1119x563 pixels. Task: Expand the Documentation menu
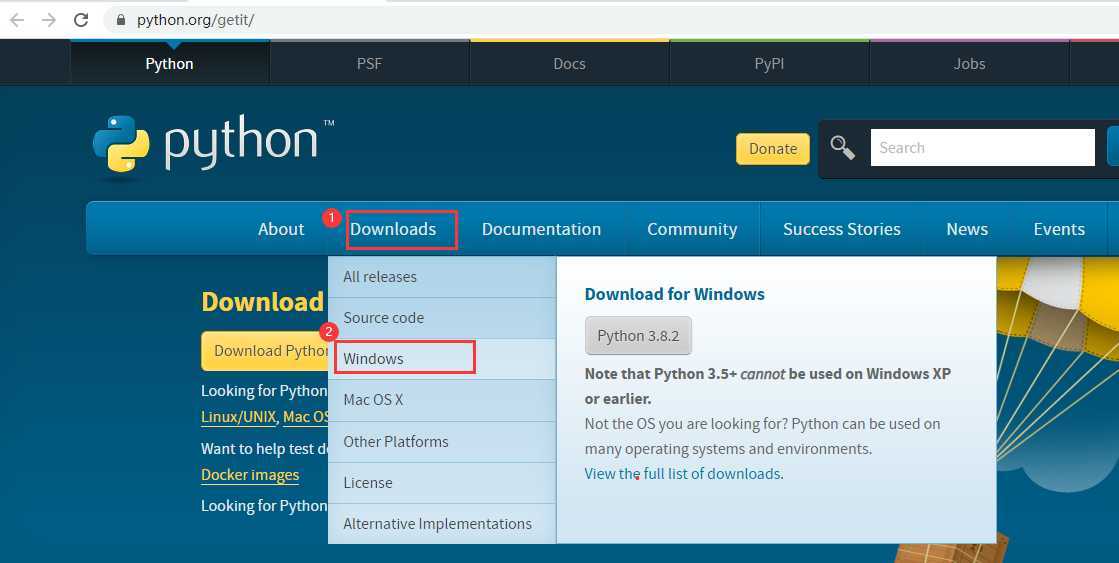541,229
